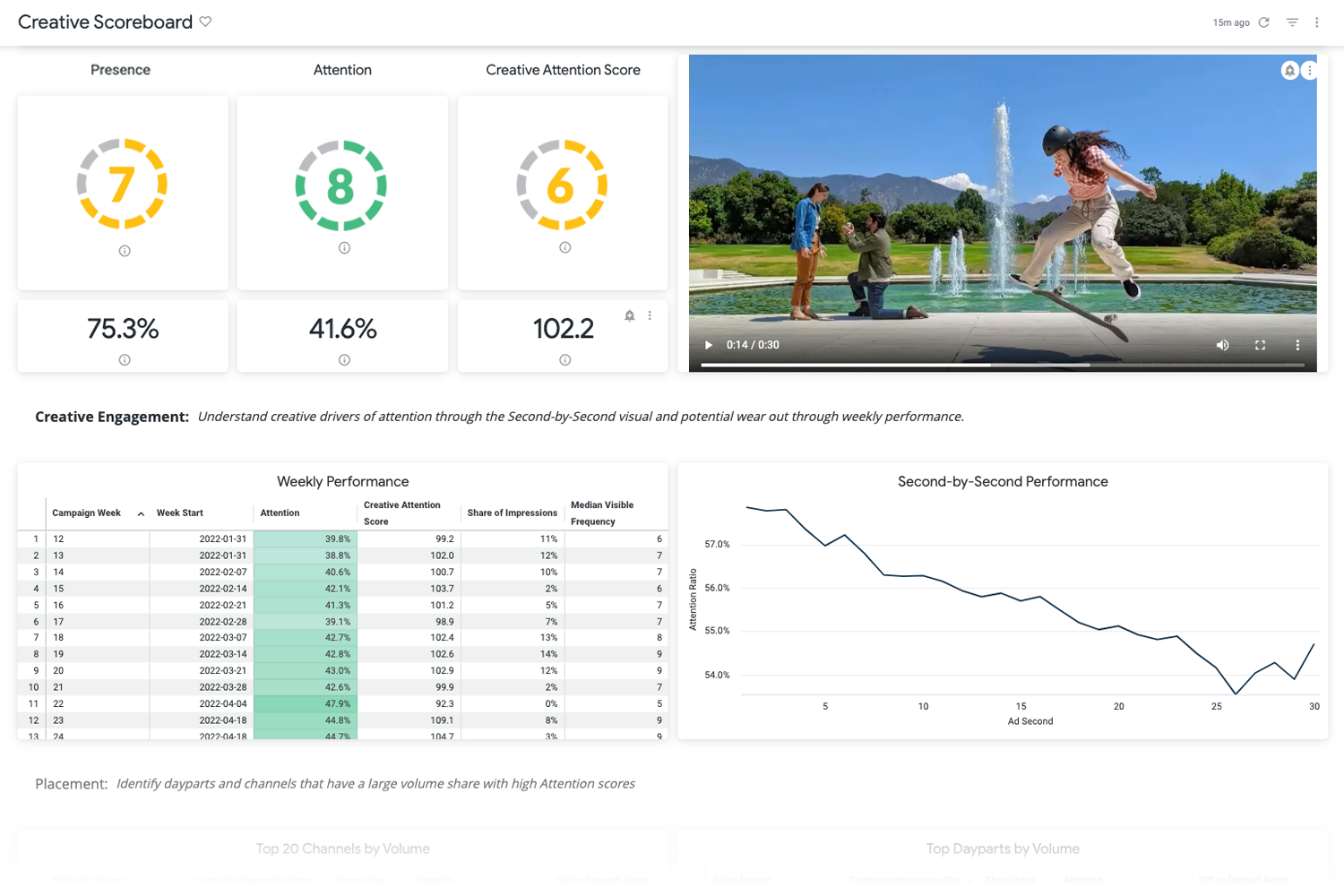This screenshot has height=896, width=1344.
Task: Mute the video audio
Action: coord(1222,345)
